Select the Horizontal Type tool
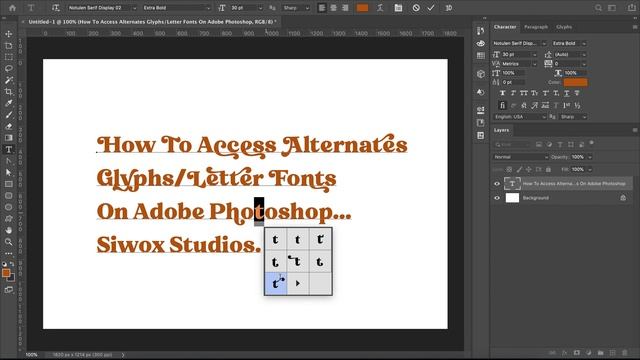The height and width of the screenshot is (360, 640). pos(9,150)
